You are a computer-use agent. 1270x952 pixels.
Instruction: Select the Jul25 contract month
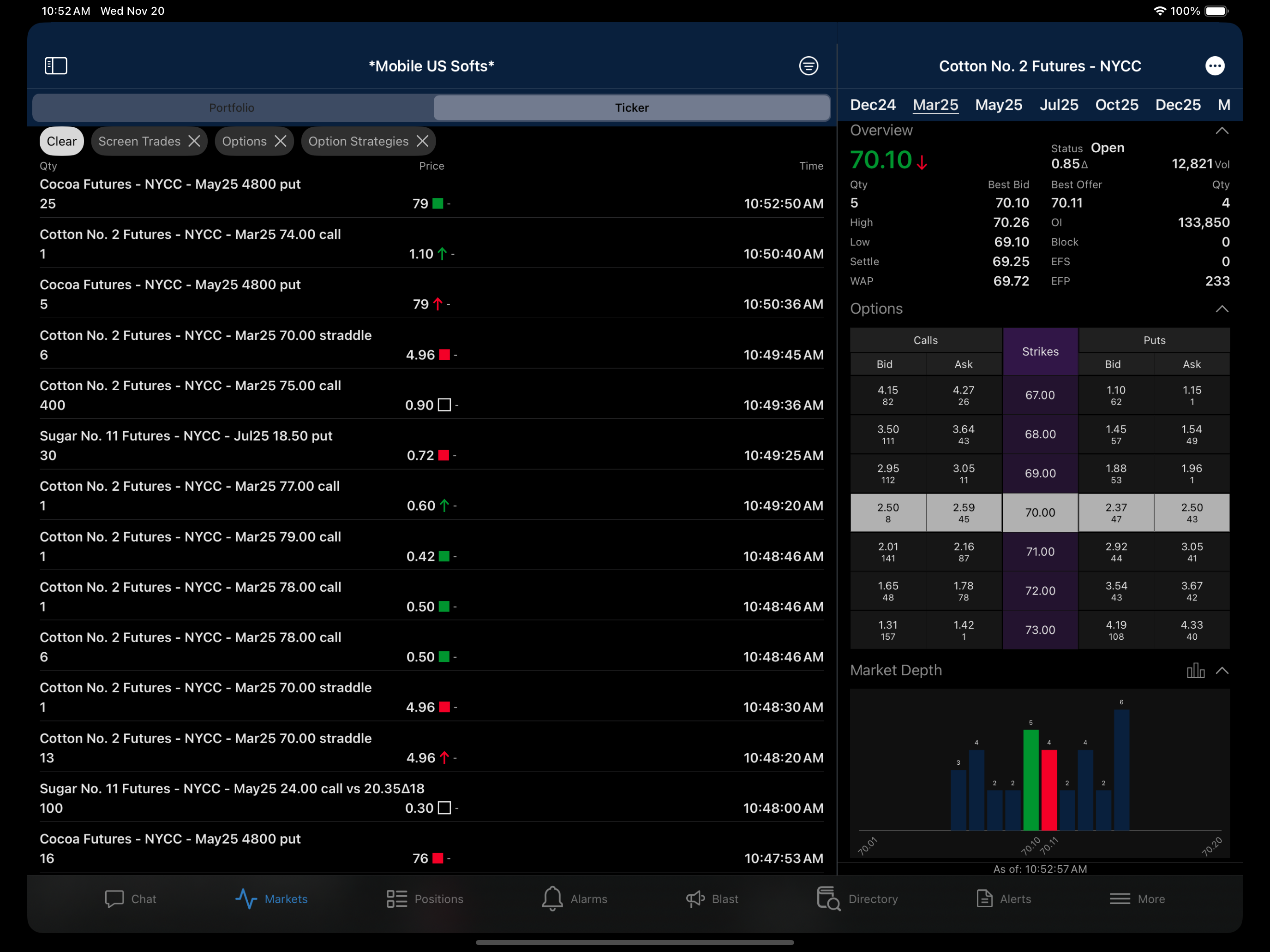(x=1059, y=105)
